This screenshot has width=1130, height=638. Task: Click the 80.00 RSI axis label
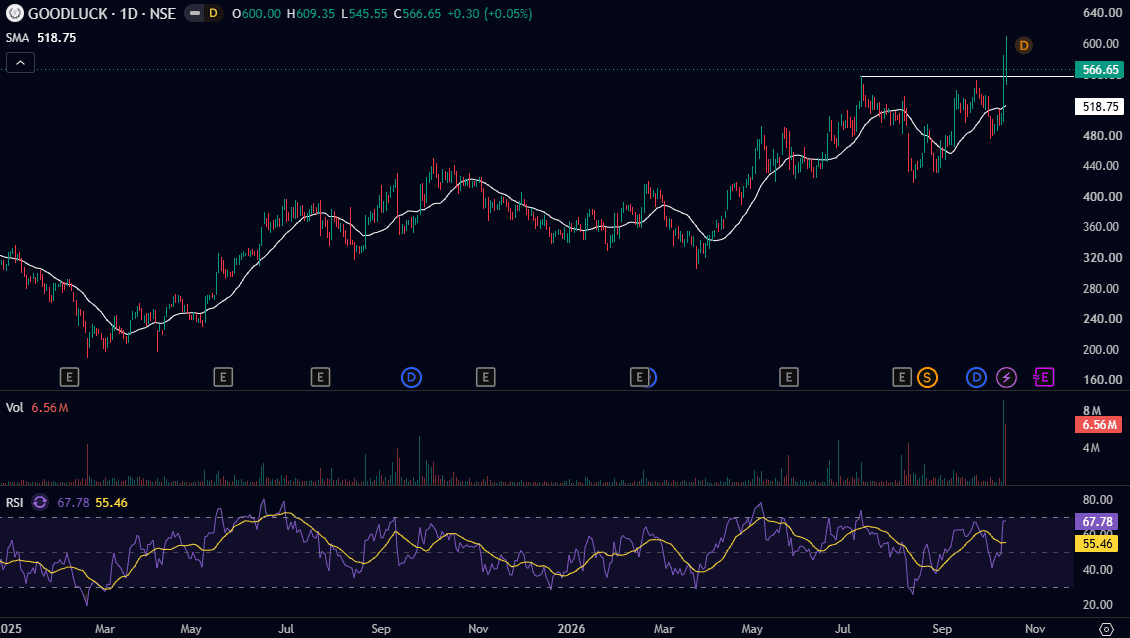1098,500
